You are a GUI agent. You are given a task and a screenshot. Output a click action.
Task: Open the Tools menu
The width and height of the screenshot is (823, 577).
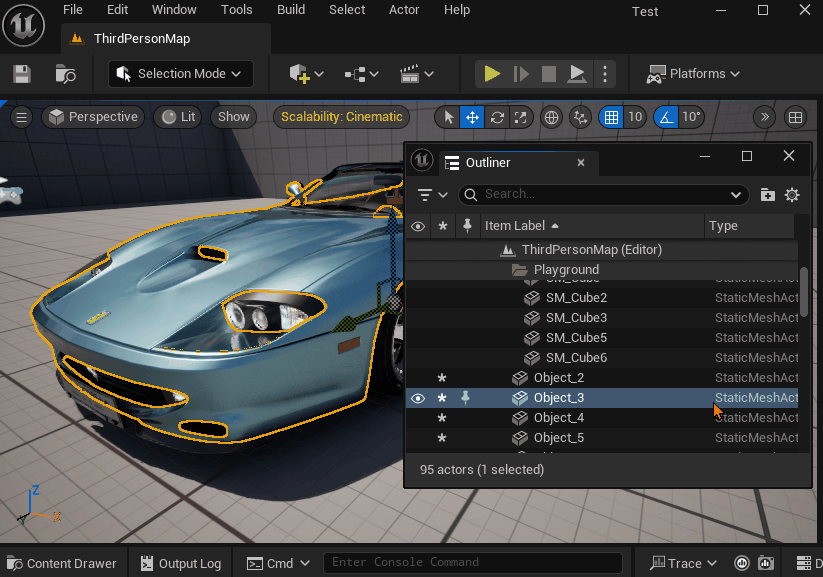[237, 10]
